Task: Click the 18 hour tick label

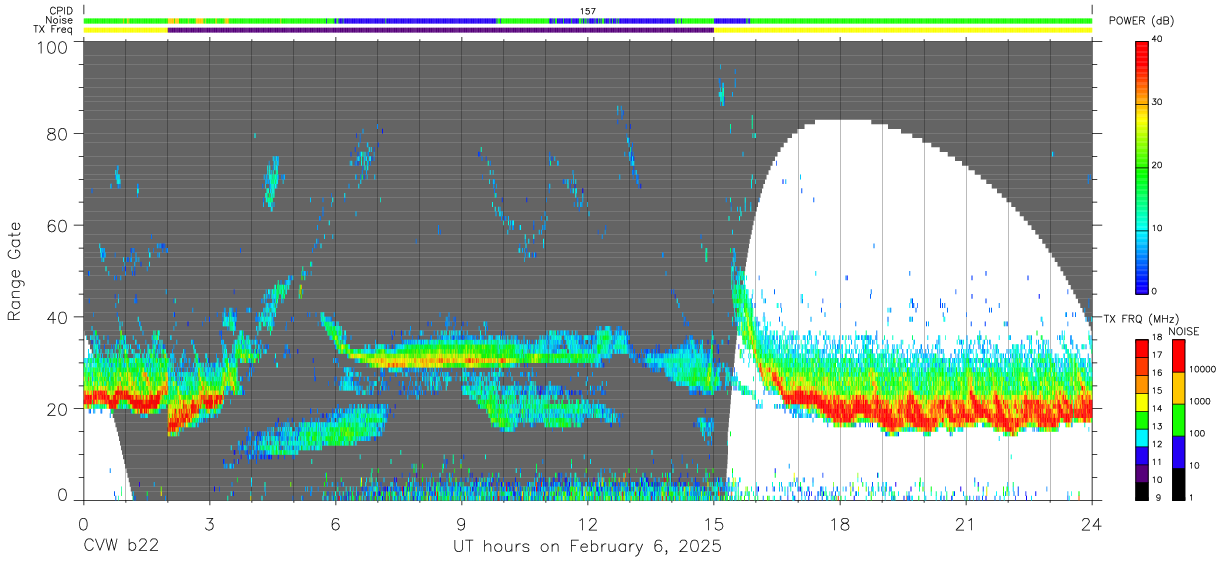Action: point(840,523)
